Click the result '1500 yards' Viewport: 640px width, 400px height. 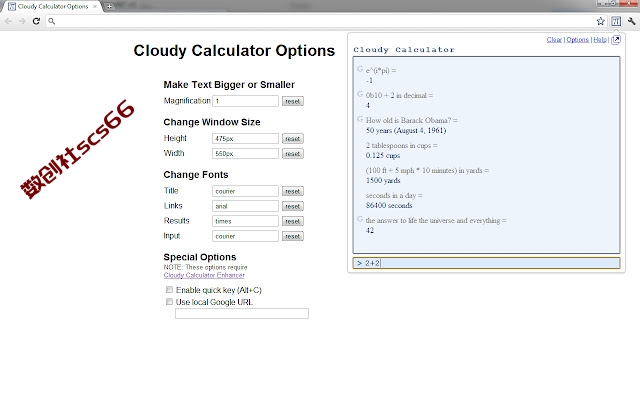(383, 180)
